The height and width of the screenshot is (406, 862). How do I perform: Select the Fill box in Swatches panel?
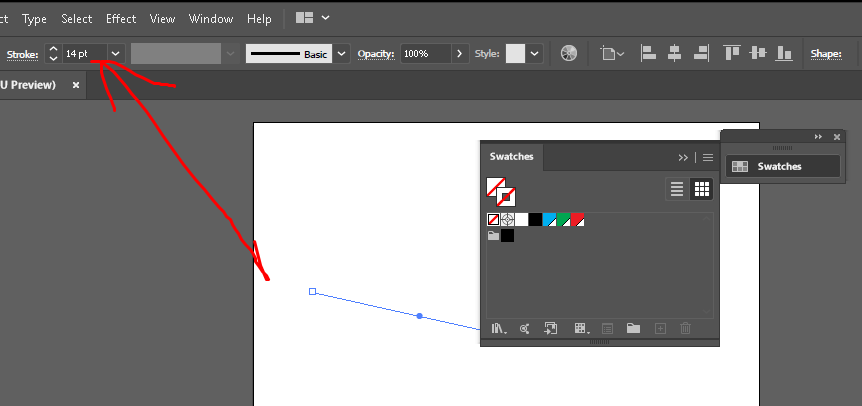[x=495, y=187]
